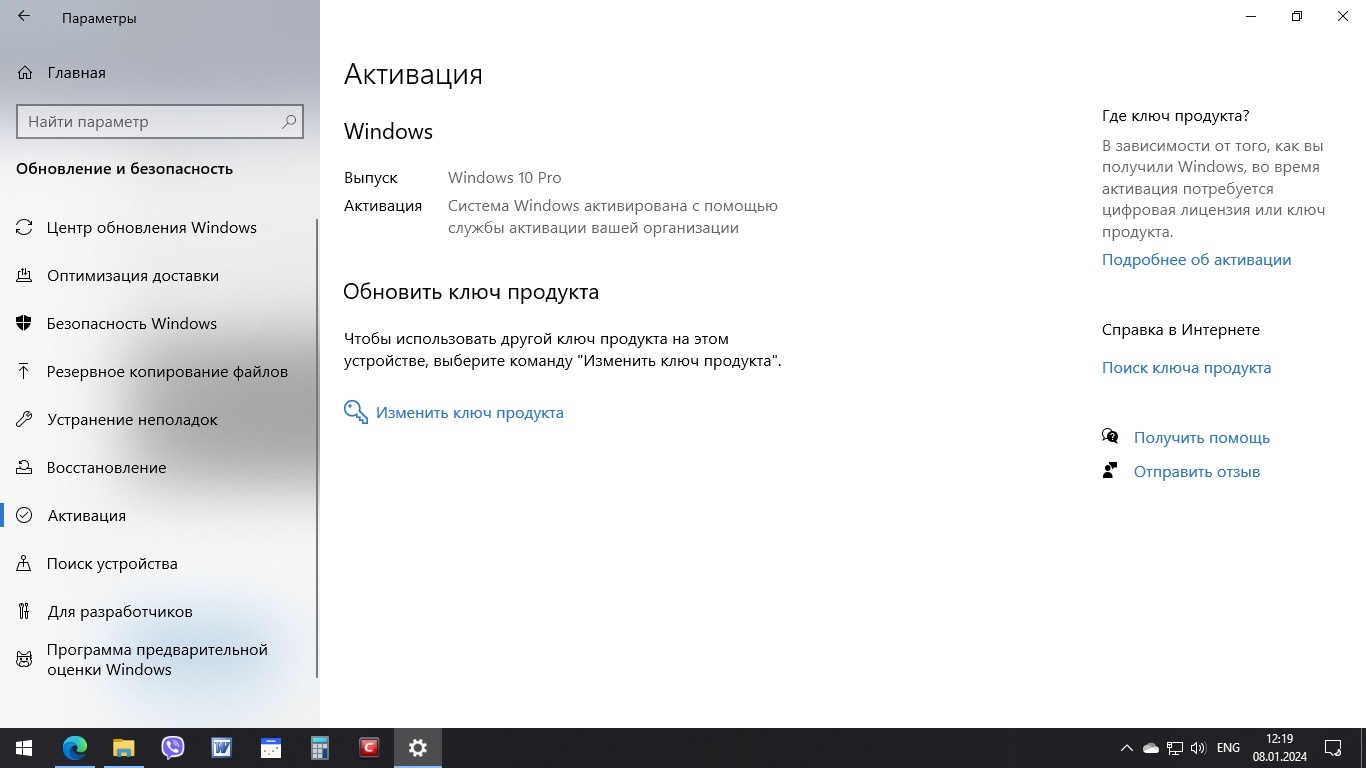
Task: Click the Получить помощь chat icon
Action: [1110, 437]
